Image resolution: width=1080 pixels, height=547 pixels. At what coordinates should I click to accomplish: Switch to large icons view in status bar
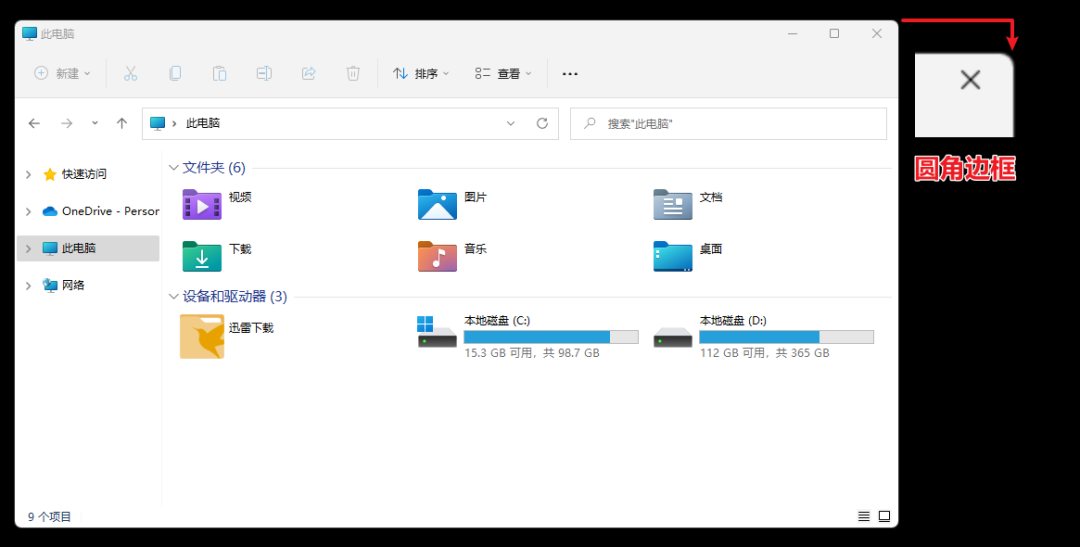884,516
